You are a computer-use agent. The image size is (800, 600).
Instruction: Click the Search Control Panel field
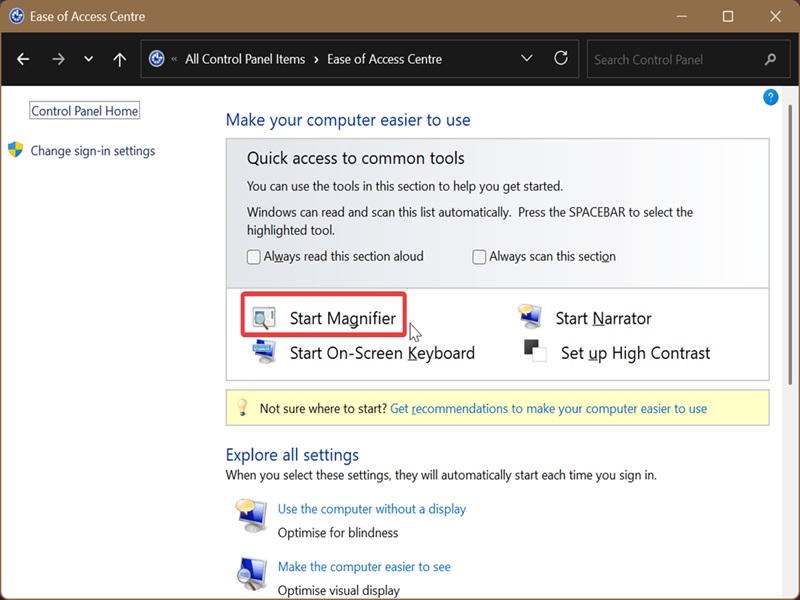coord(688,59)
